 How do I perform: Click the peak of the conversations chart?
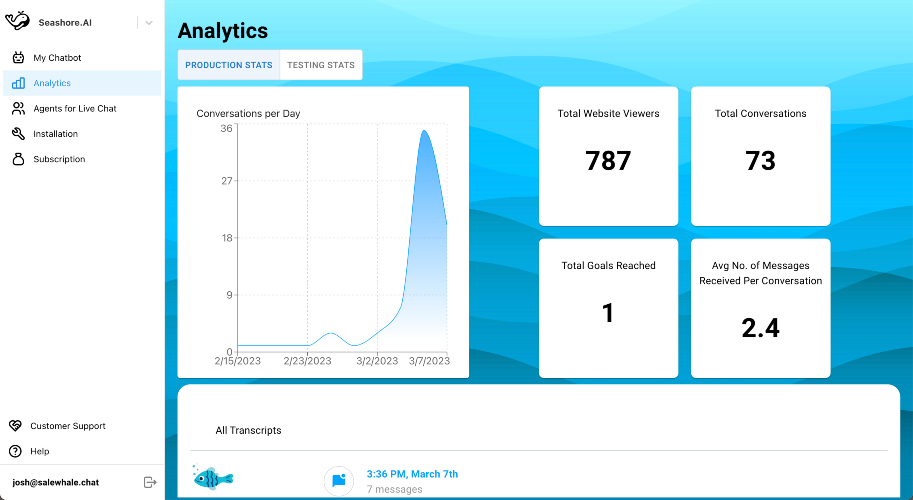[424, 131]
